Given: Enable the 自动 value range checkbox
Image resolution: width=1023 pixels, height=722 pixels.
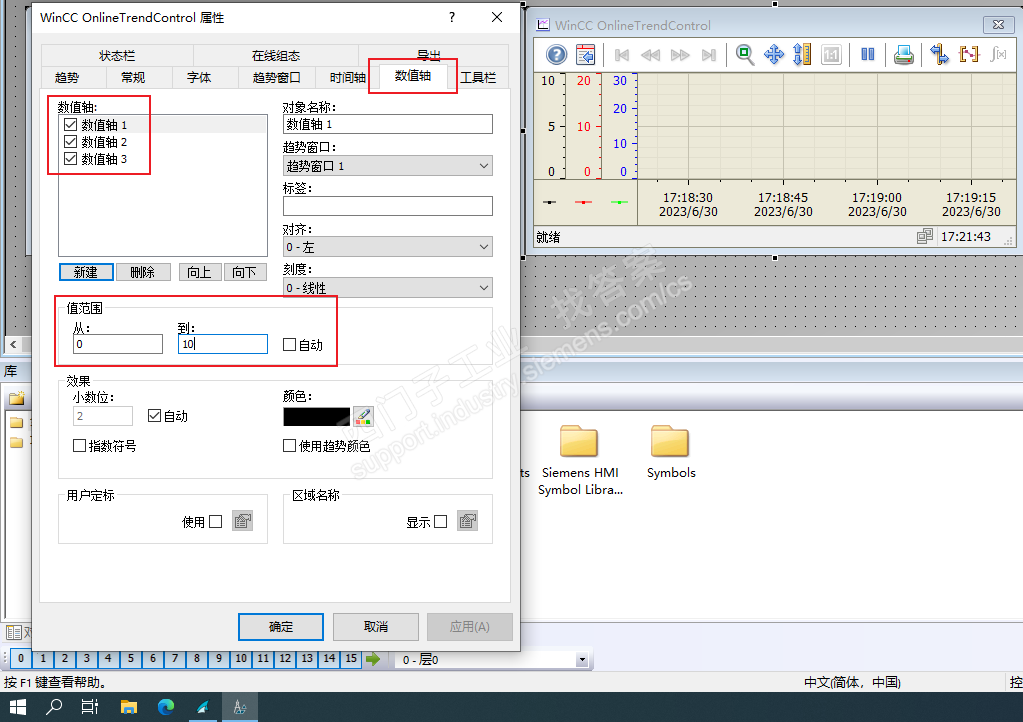Looking at the screenshot, I should (x=290, y=344).
